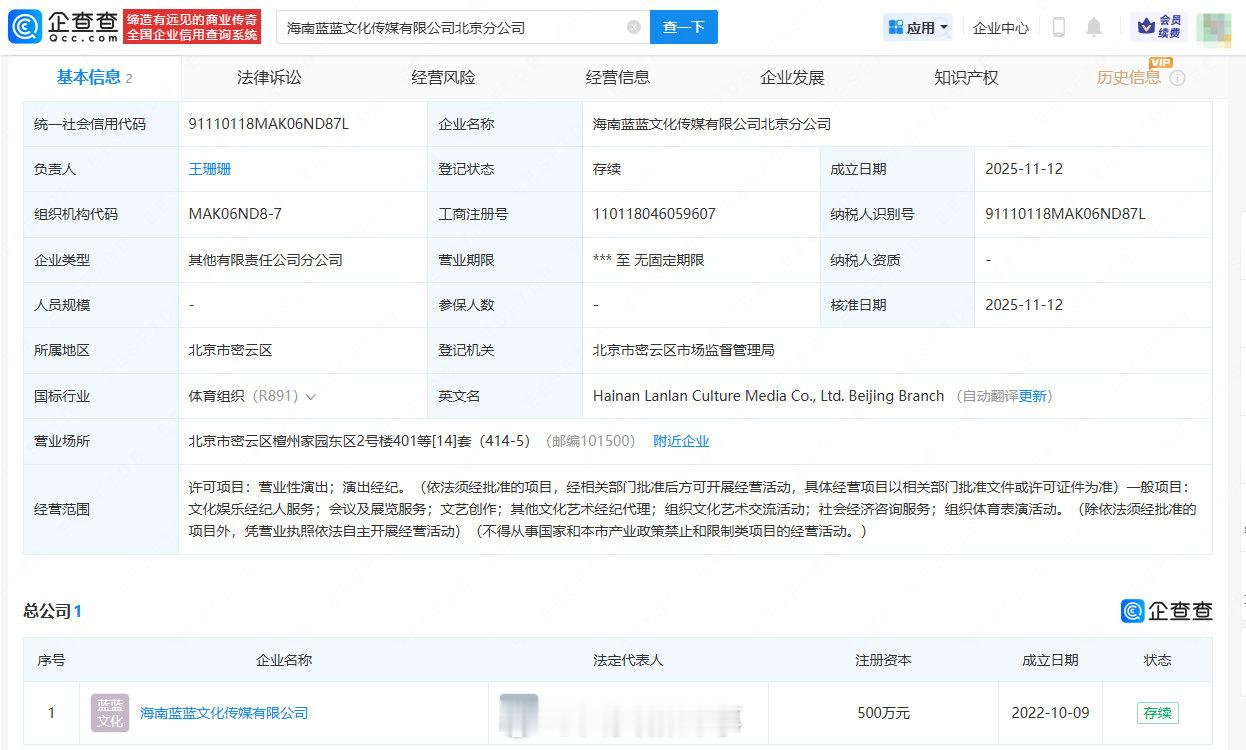
Task: Open the 应用 dropdown menu
Action: pos(918,27)
